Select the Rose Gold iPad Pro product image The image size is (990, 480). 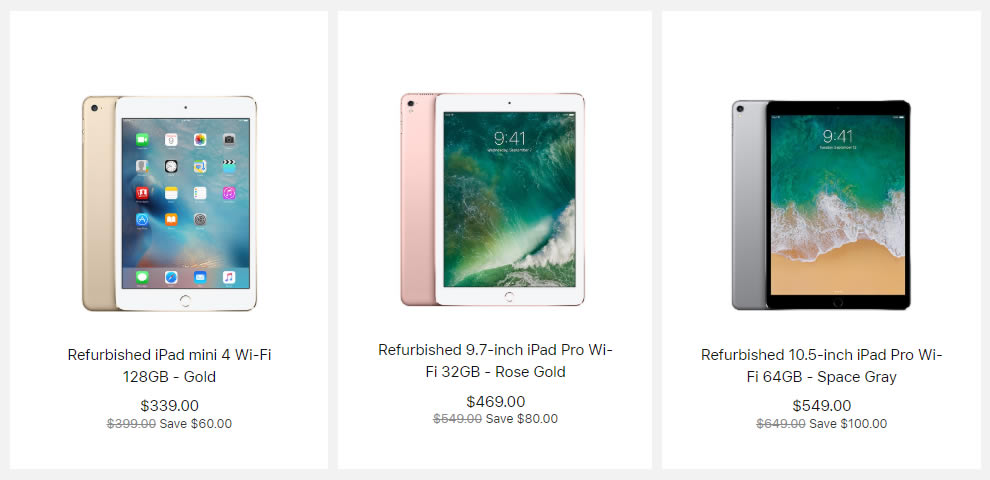coord(493,200)
